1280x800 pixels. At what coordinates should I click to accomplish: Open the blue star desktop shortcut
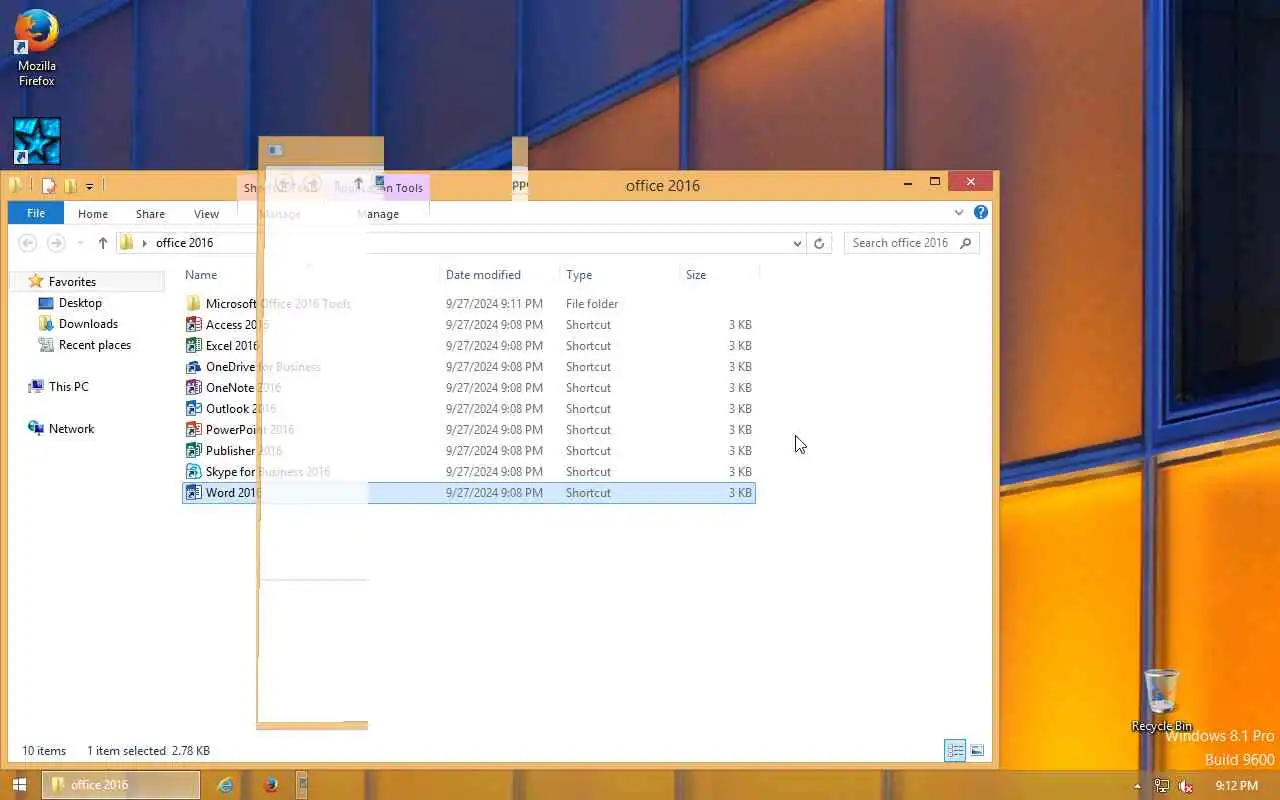(x=37, y=141)
